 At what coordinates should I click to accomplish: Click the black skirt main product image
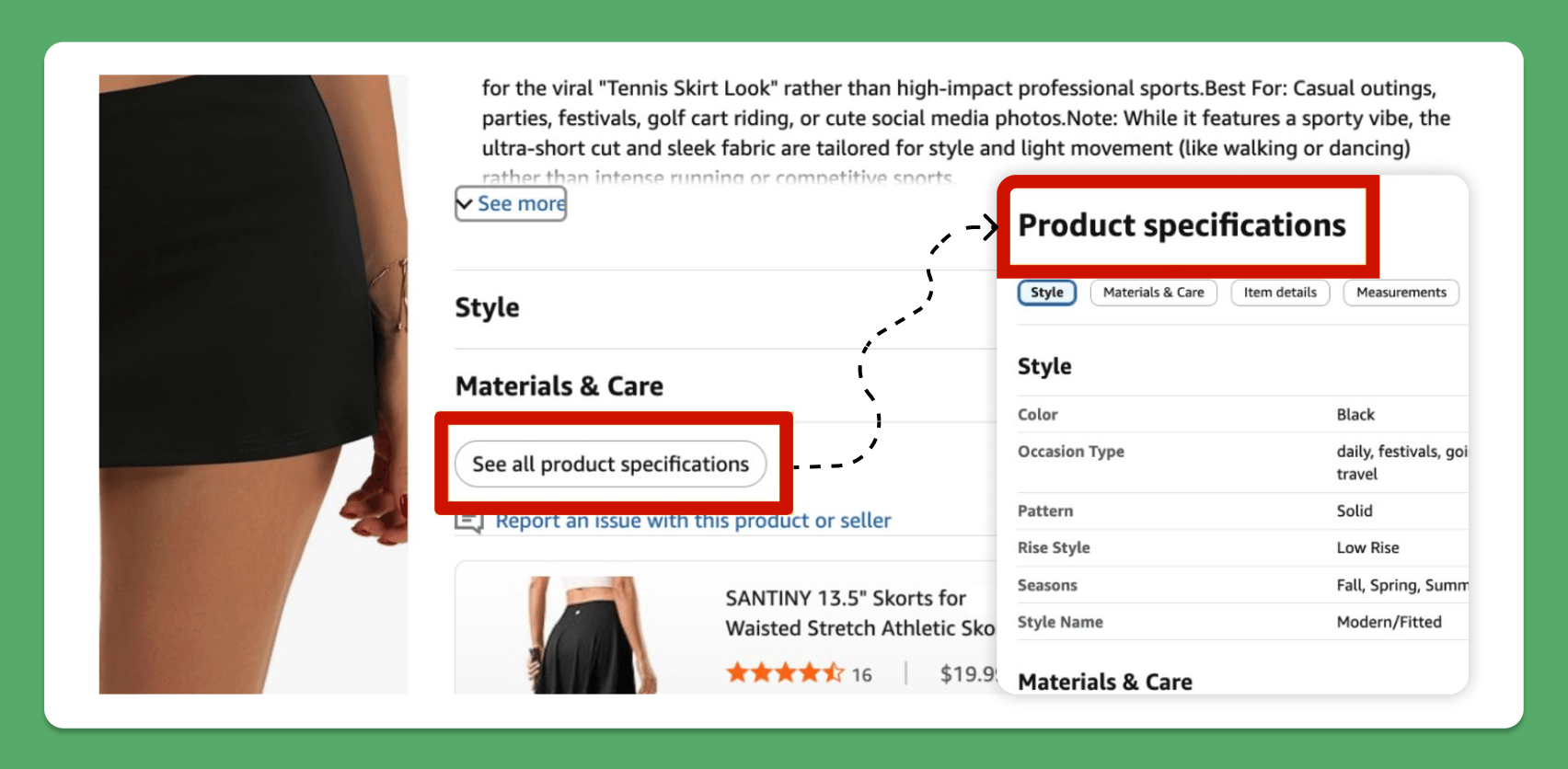pos(254,384)
